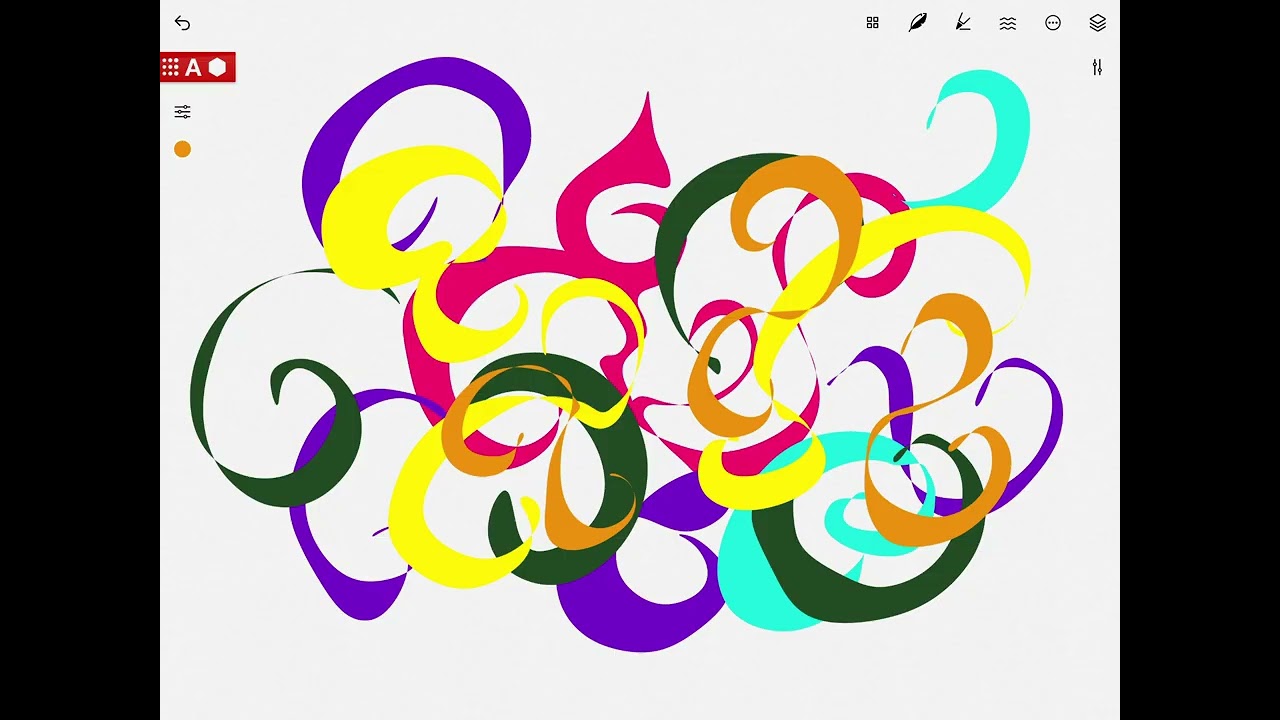This screenshot has height=720, width=1280.
Task: Tap the white hexagon in red bar
Action: pos(218,67)
